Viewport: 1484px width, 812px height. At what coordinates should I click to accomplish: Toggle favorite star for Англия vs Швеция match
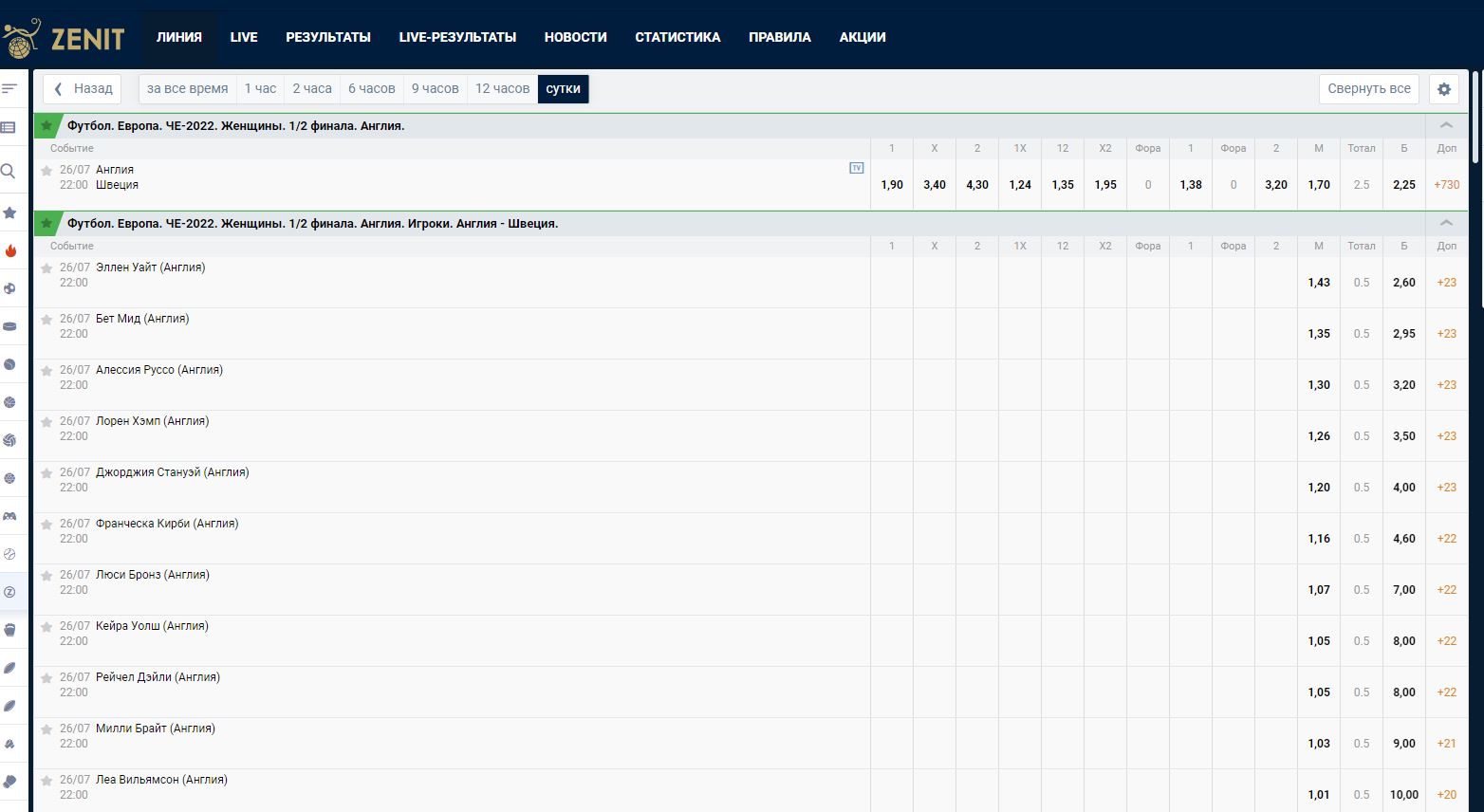coord(46,171)
